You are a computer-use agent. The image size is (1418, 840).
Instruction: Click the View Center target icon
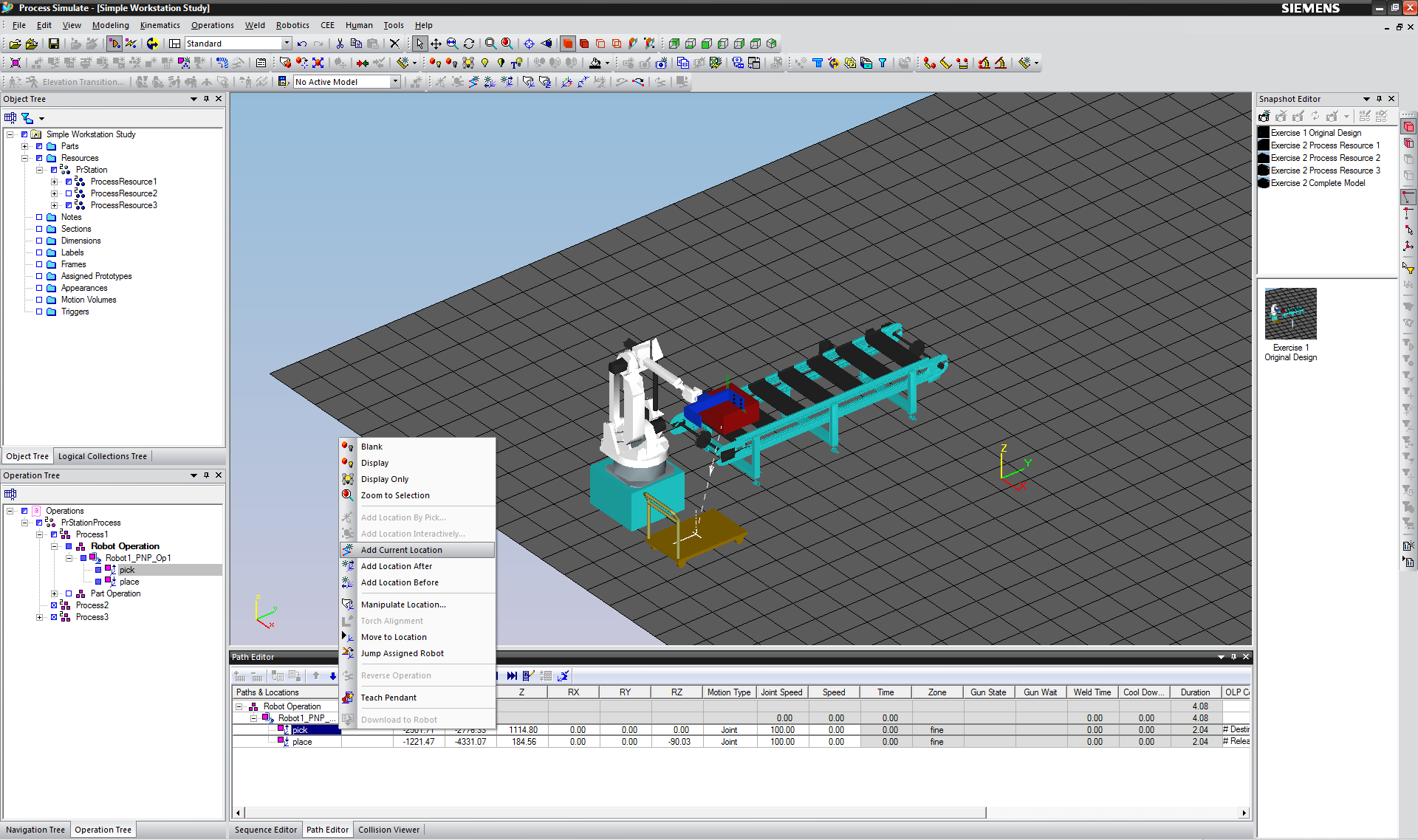pyautogui.click(x=529, y=44)
